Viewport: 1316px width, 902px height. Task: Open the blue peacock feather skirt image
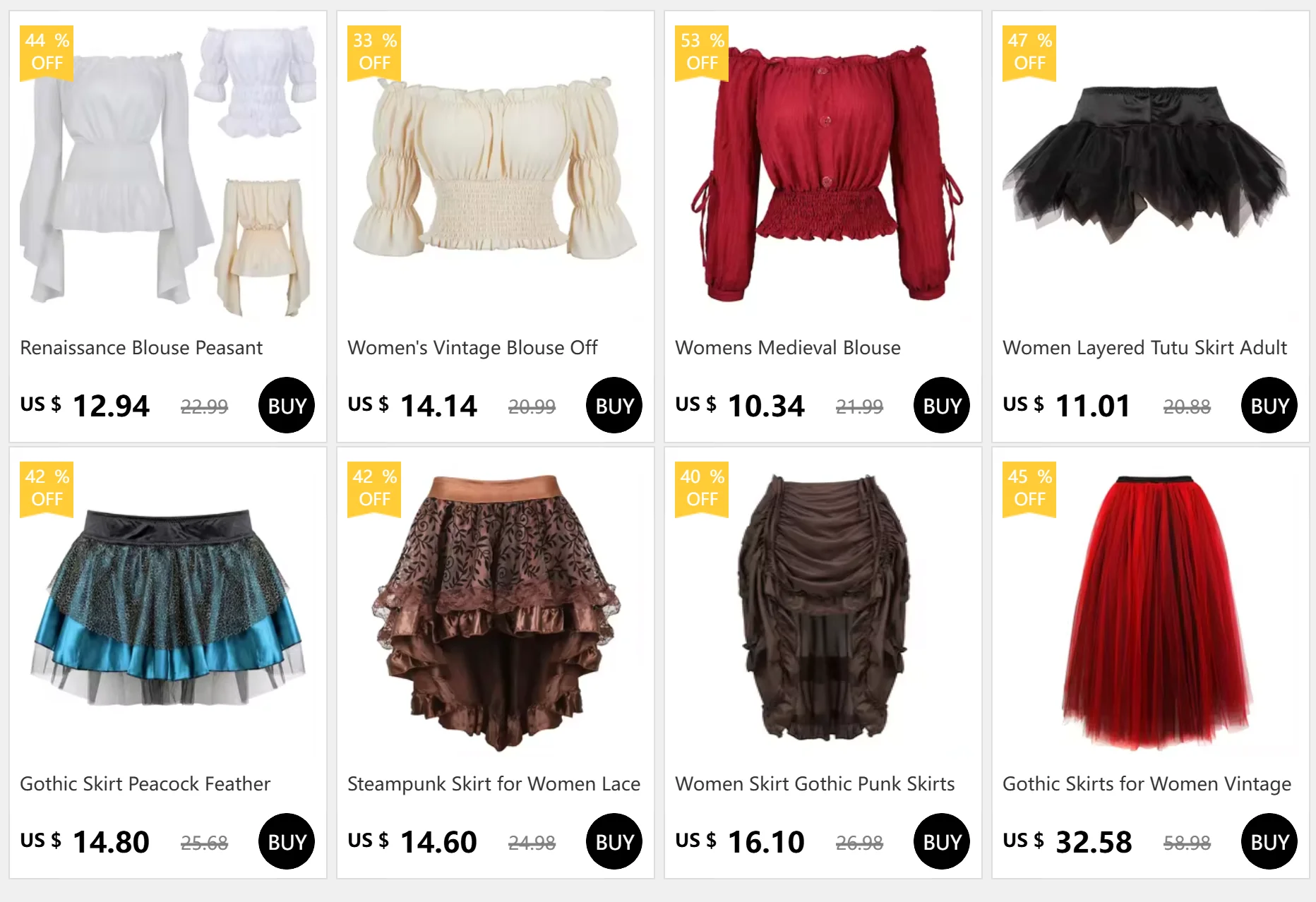pyautogui.click(x=168, y=607)
